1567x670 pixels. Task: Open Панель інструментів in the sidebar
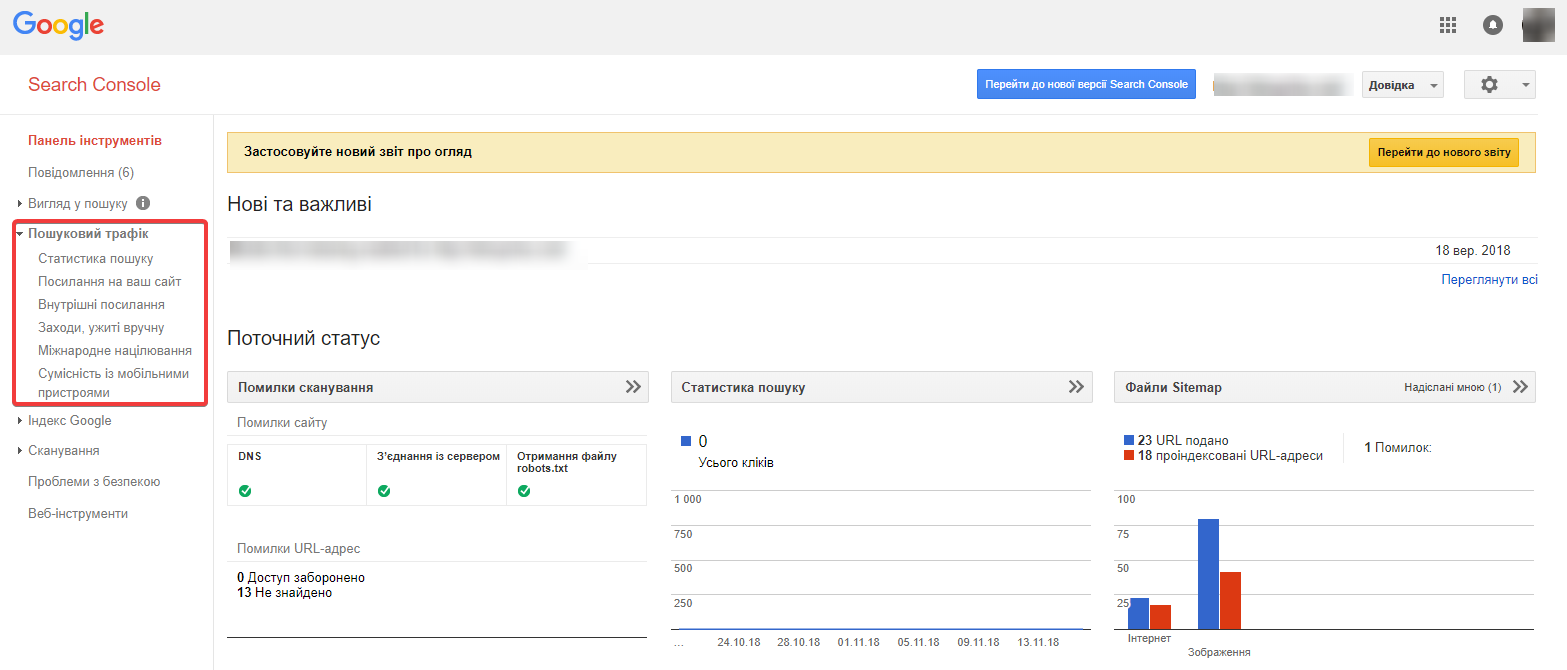click(x=95, y=141)
